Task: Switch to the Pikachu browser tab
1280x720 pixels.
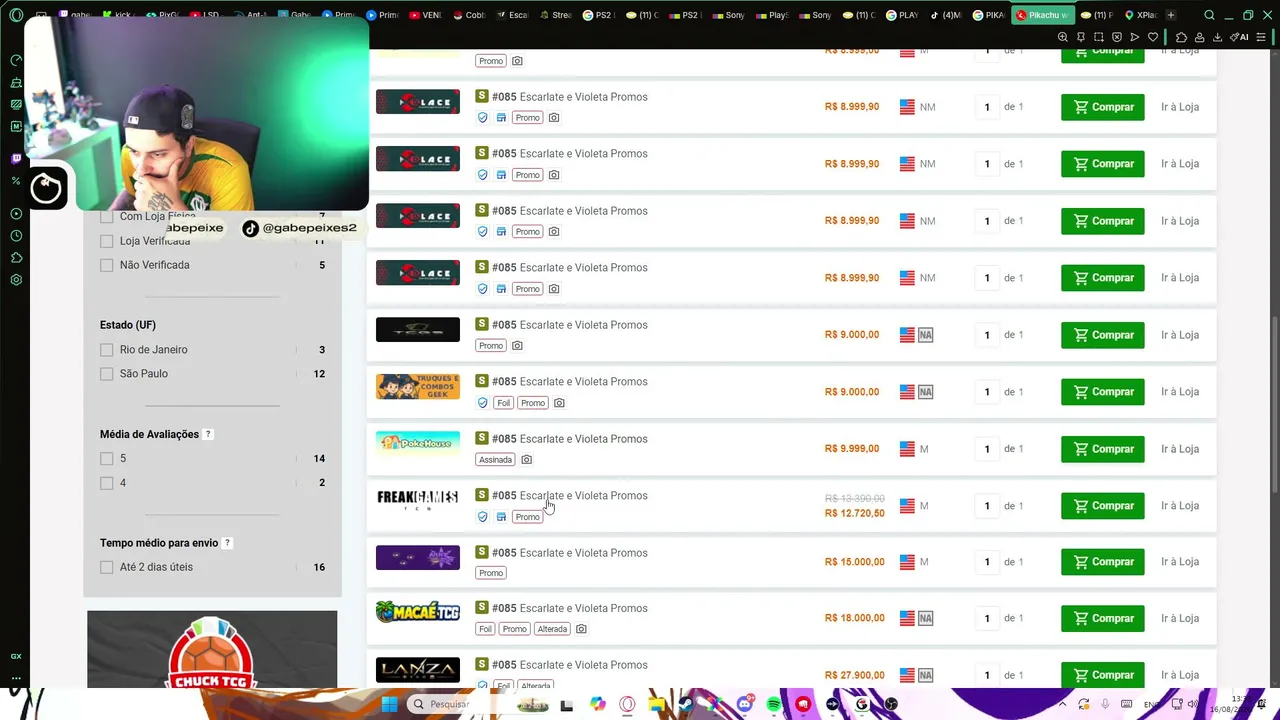Action: (x=1042, y=15)
